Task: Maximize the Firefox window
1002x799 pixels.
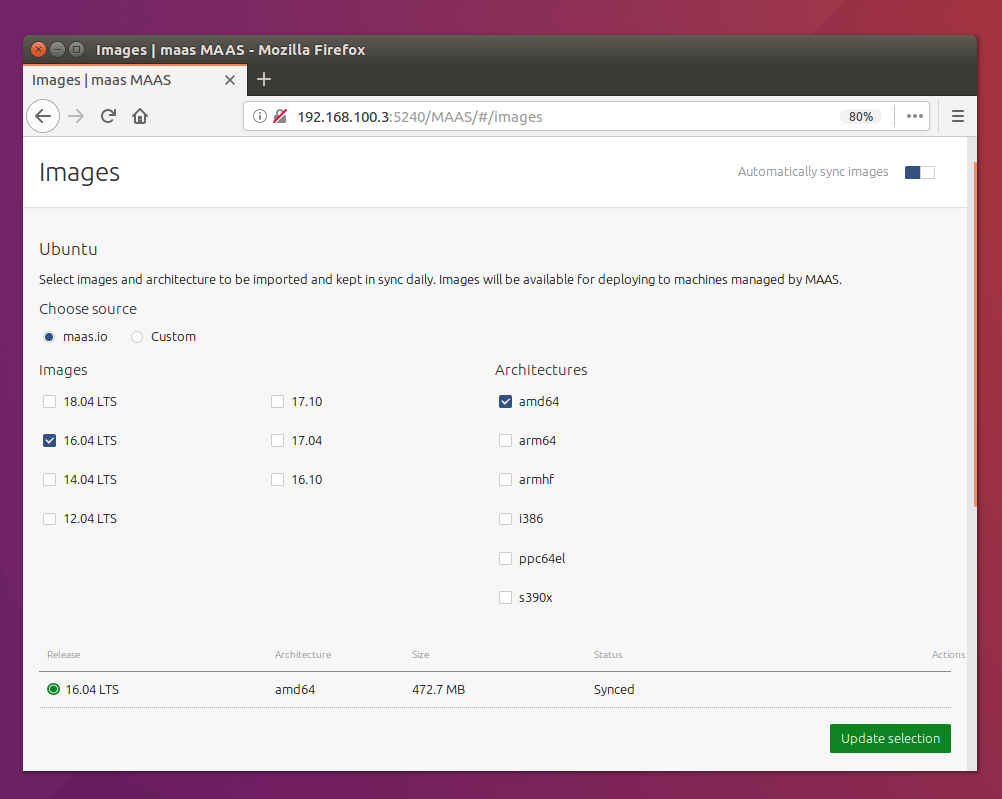Action: tap(77, 49)
